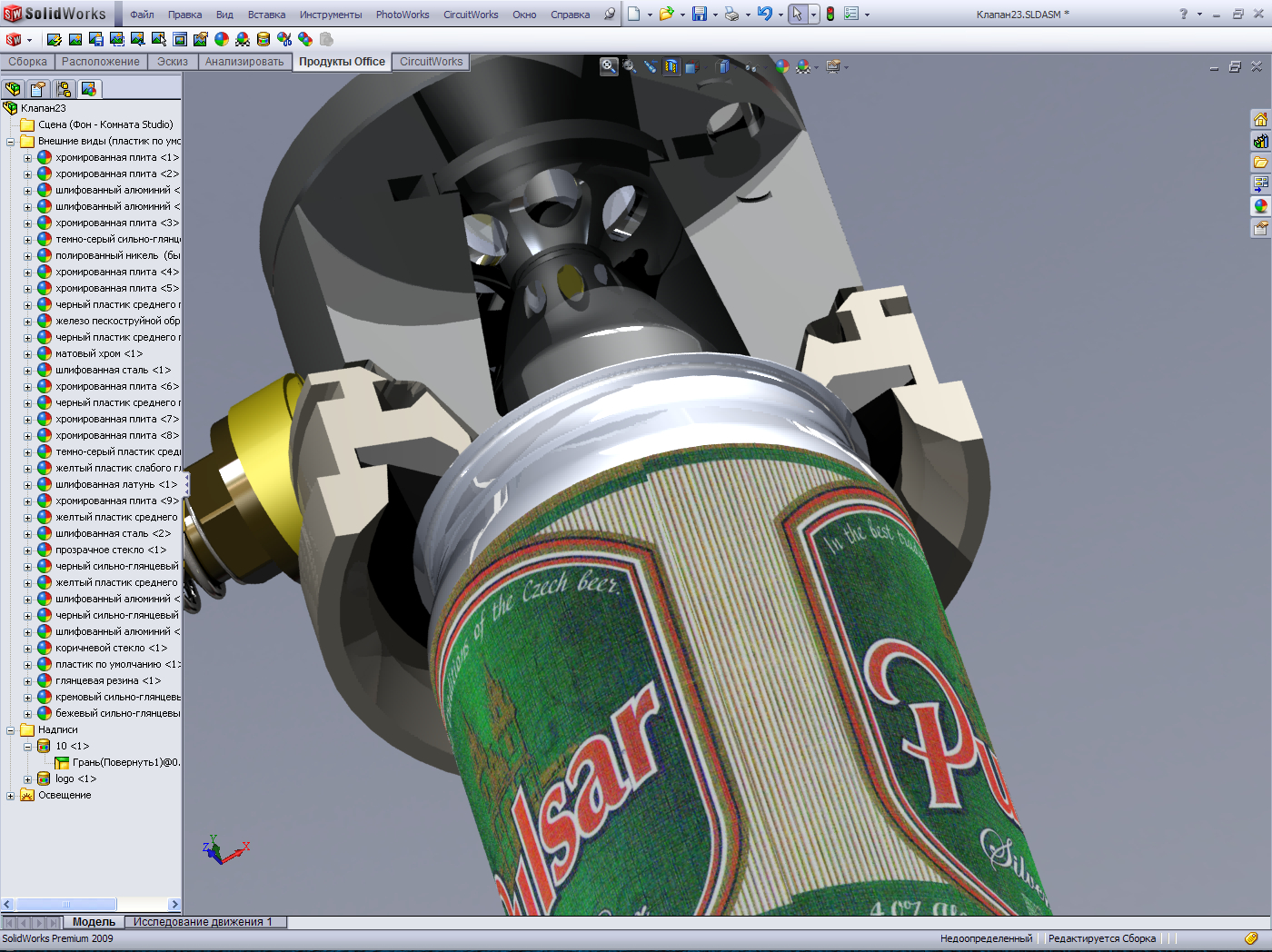The width and height of the screenshot is (1272, 952).
Task: Click the tree scrollbar right arrow
Action: coord(175,904)
